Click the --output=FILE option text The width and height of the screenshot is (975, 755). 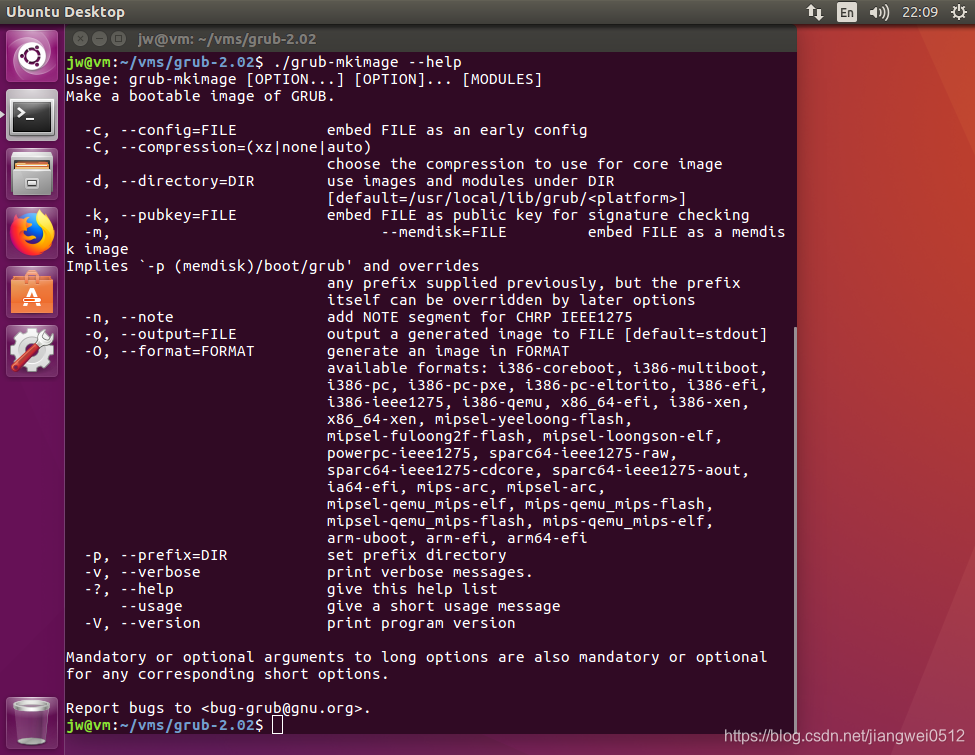pos(178,334)
